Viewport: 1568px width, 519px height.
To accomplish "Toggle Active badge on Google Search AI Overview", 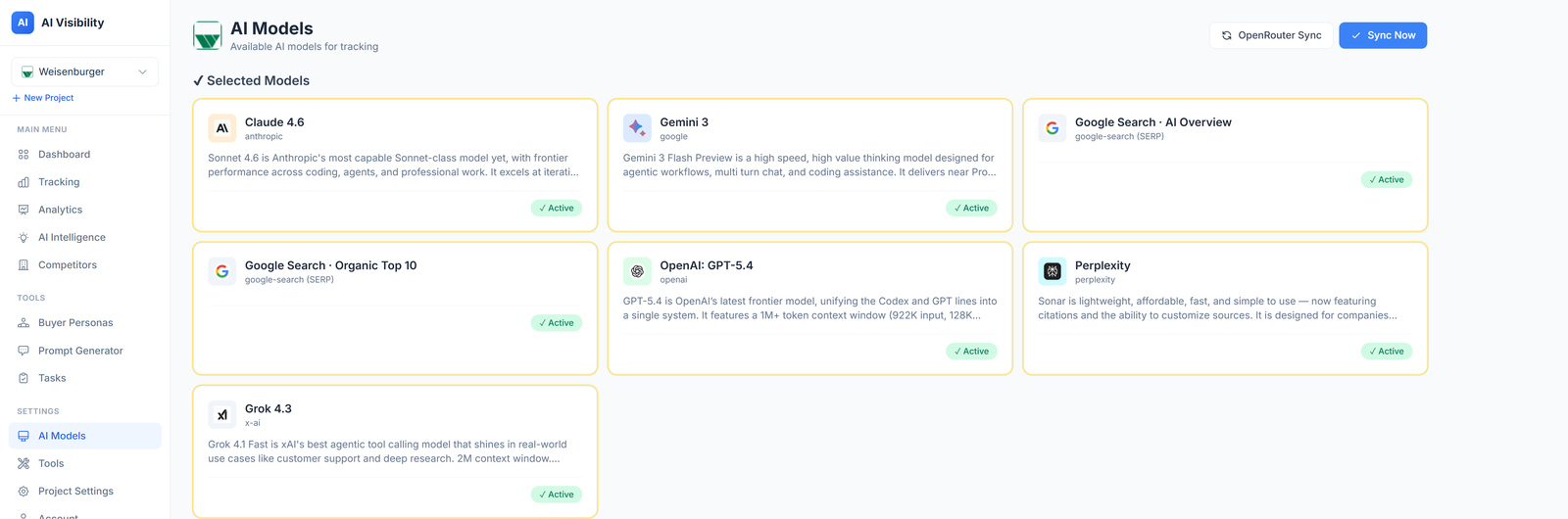I will 1387,179.
